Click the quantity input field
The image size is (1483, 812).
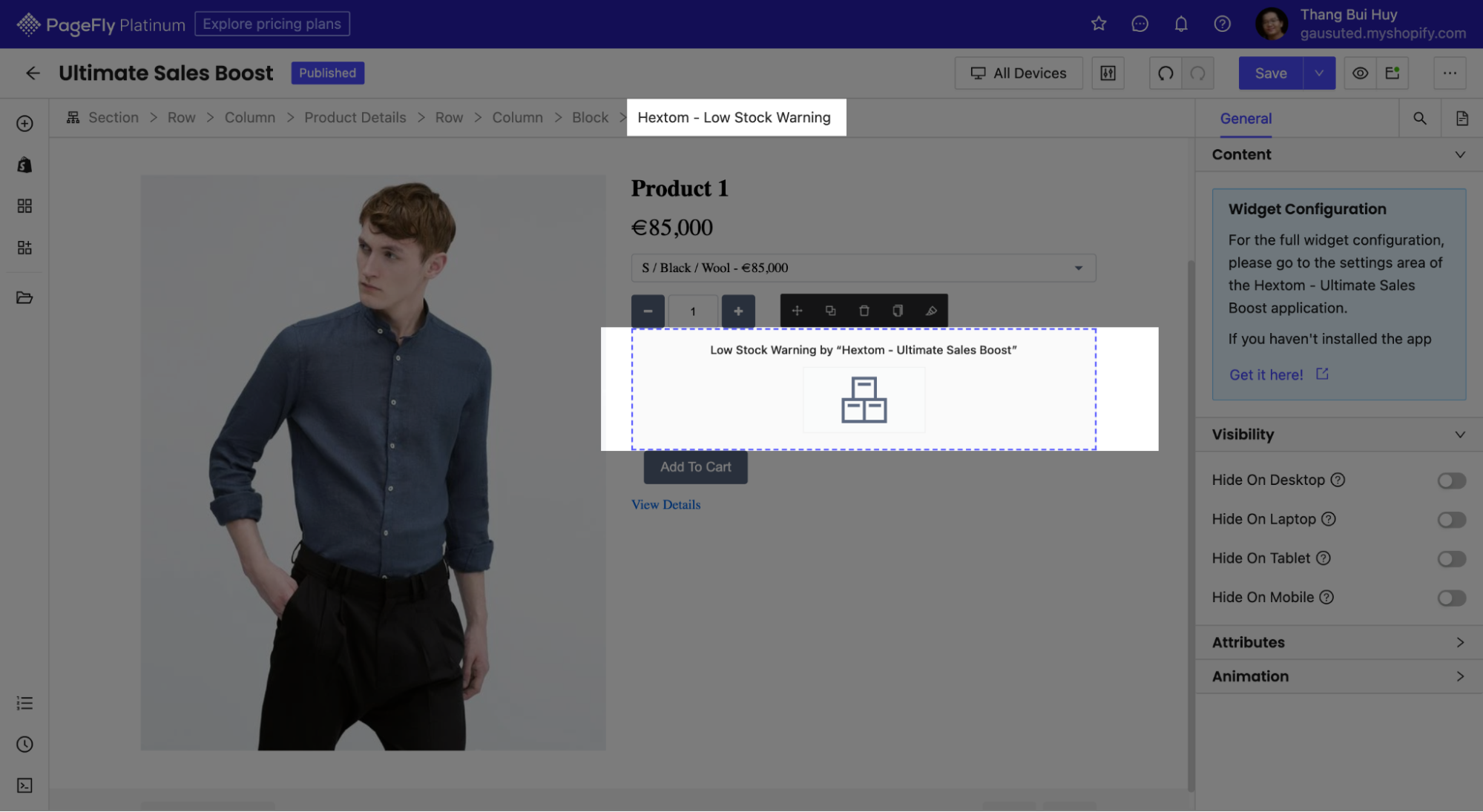tap(693, 311)
